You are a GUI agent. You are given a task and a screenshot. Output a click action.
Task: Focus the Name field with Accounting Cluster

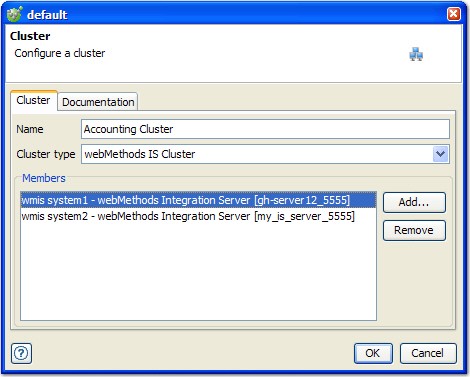point(265,129)
